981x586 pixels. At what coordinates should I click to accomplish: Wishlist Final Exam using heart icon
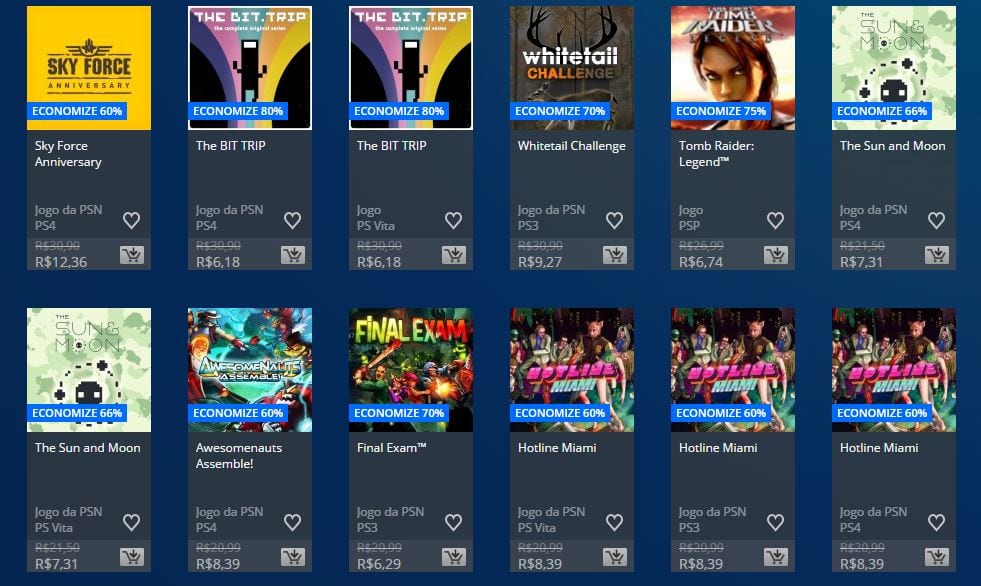(453, 522)
